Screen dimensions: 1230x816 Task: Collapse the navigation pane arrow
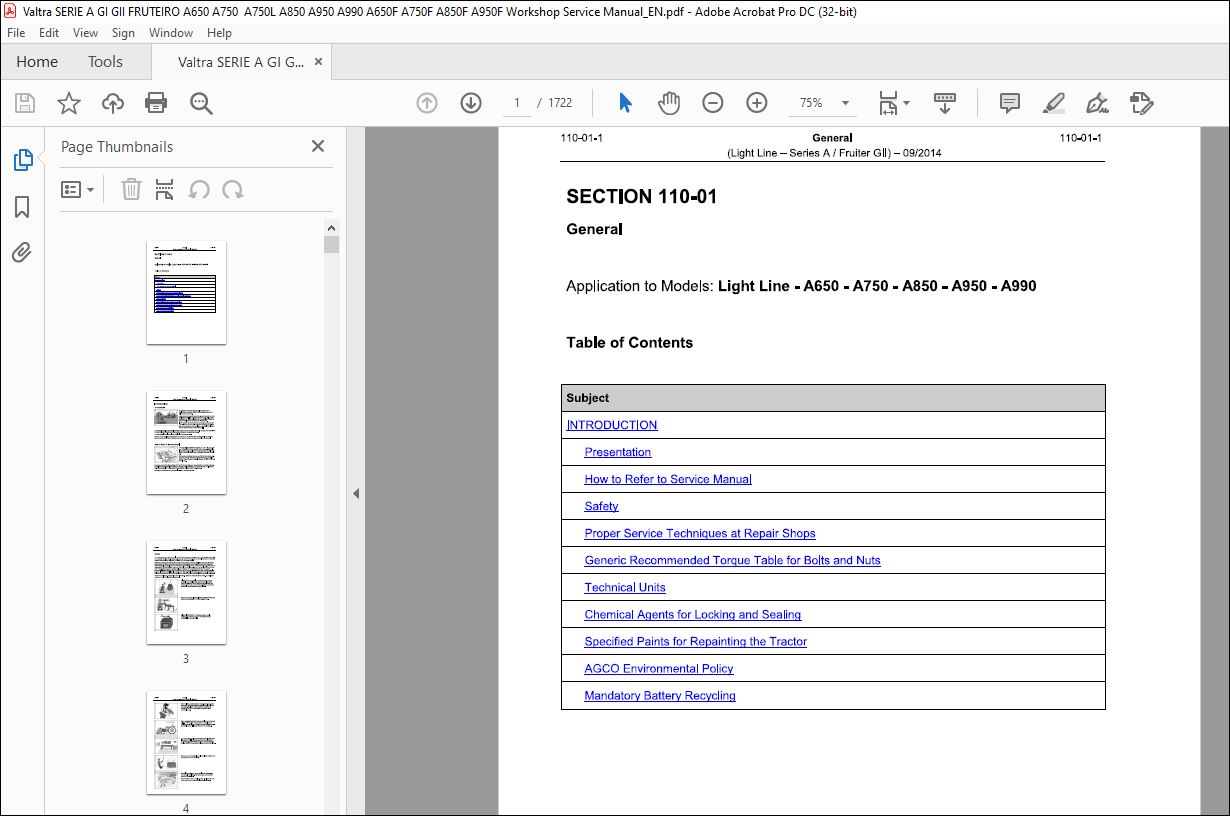[x=356, y=493]
